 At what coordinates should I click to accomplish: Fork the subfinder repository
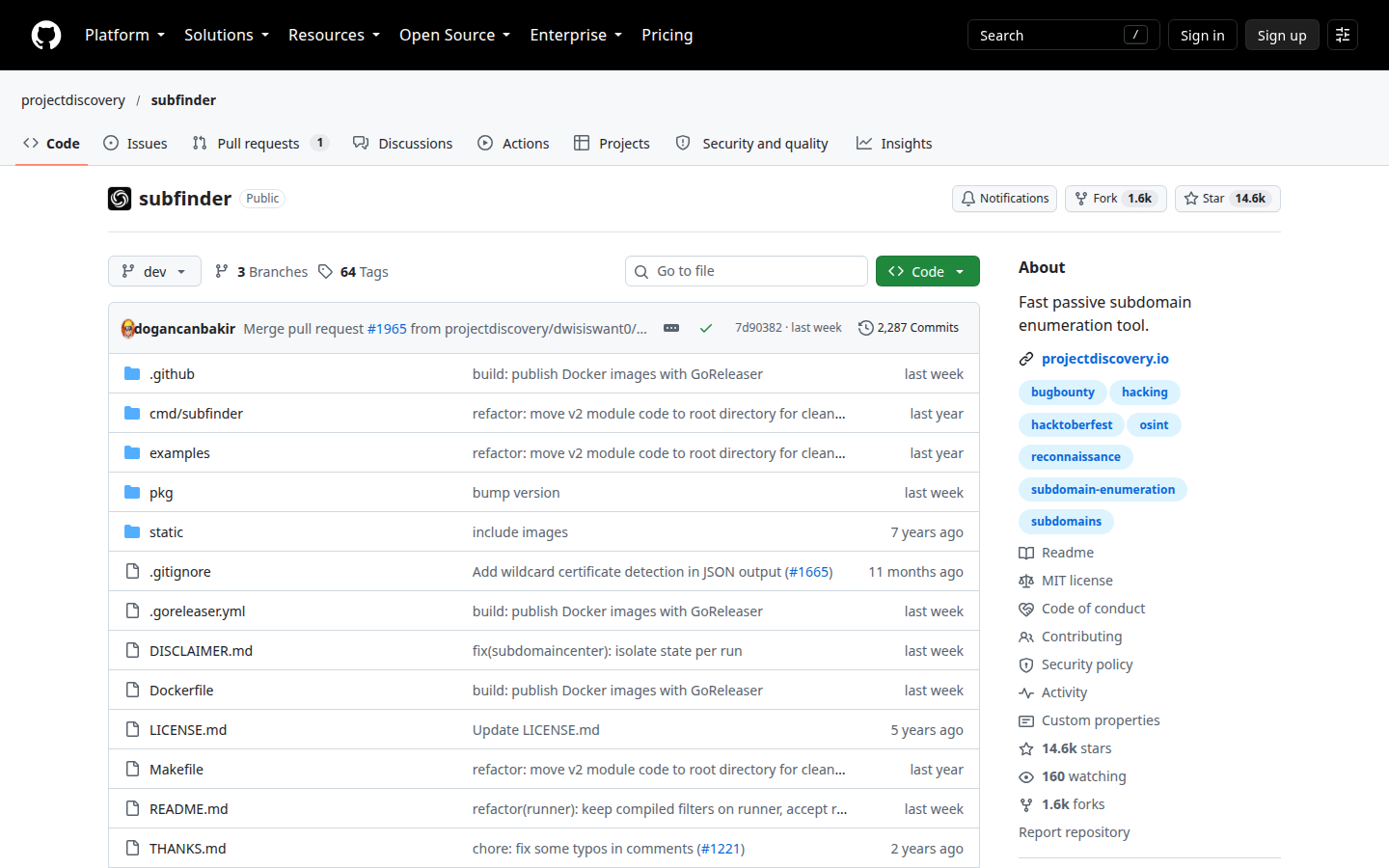pos(1116,199)
